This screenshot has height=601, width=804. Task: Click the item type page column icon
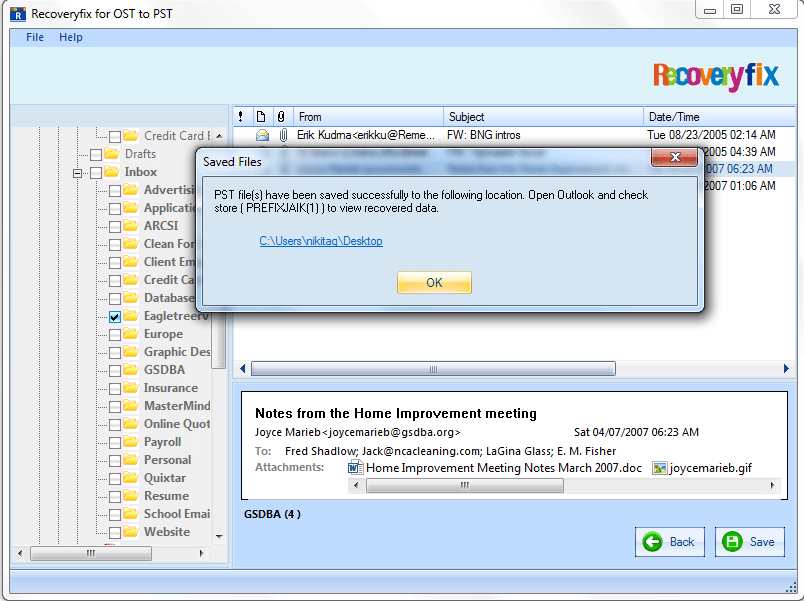pyautogui.click(x=261, y=117)
